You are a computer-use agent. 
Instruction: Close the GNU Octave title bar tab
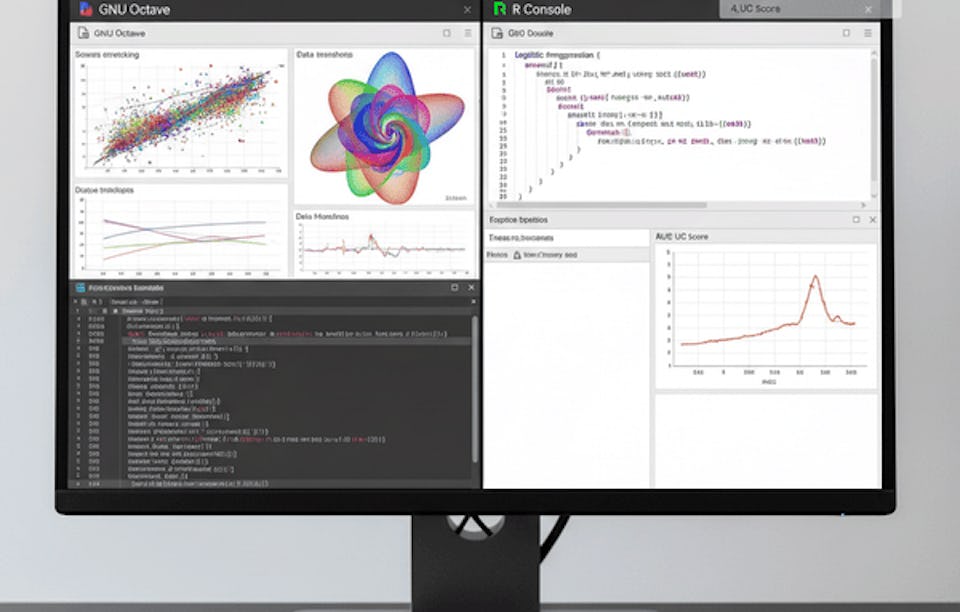(x=468, y=10)
